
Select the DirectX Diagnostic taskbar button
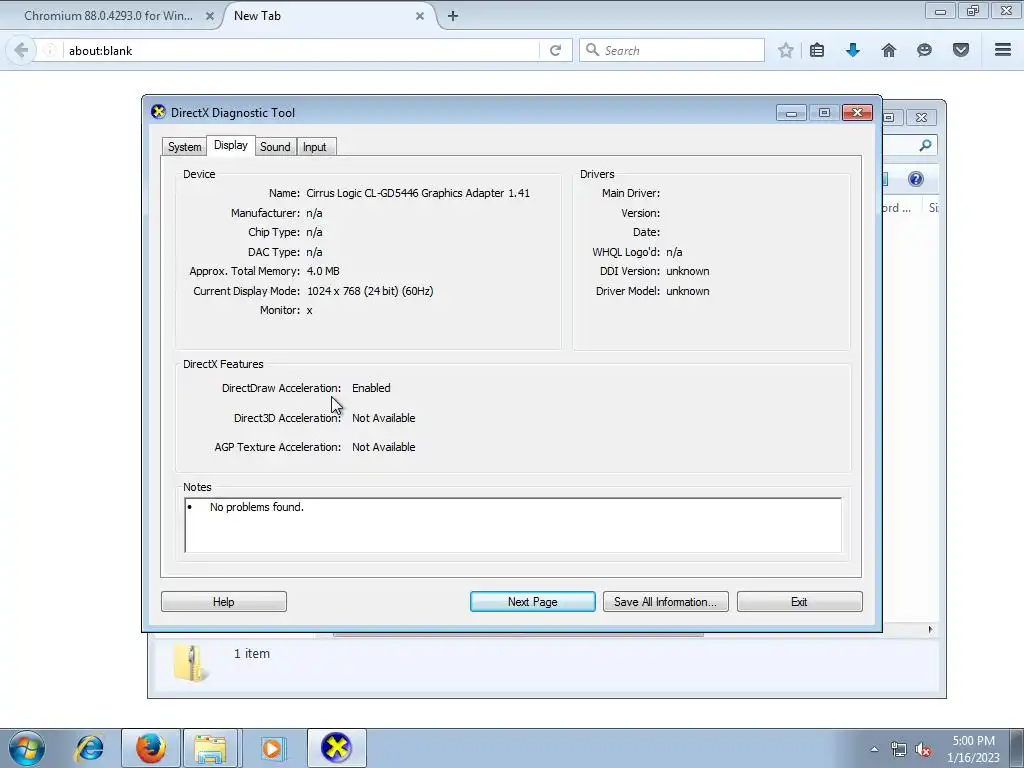click(336, 748)
